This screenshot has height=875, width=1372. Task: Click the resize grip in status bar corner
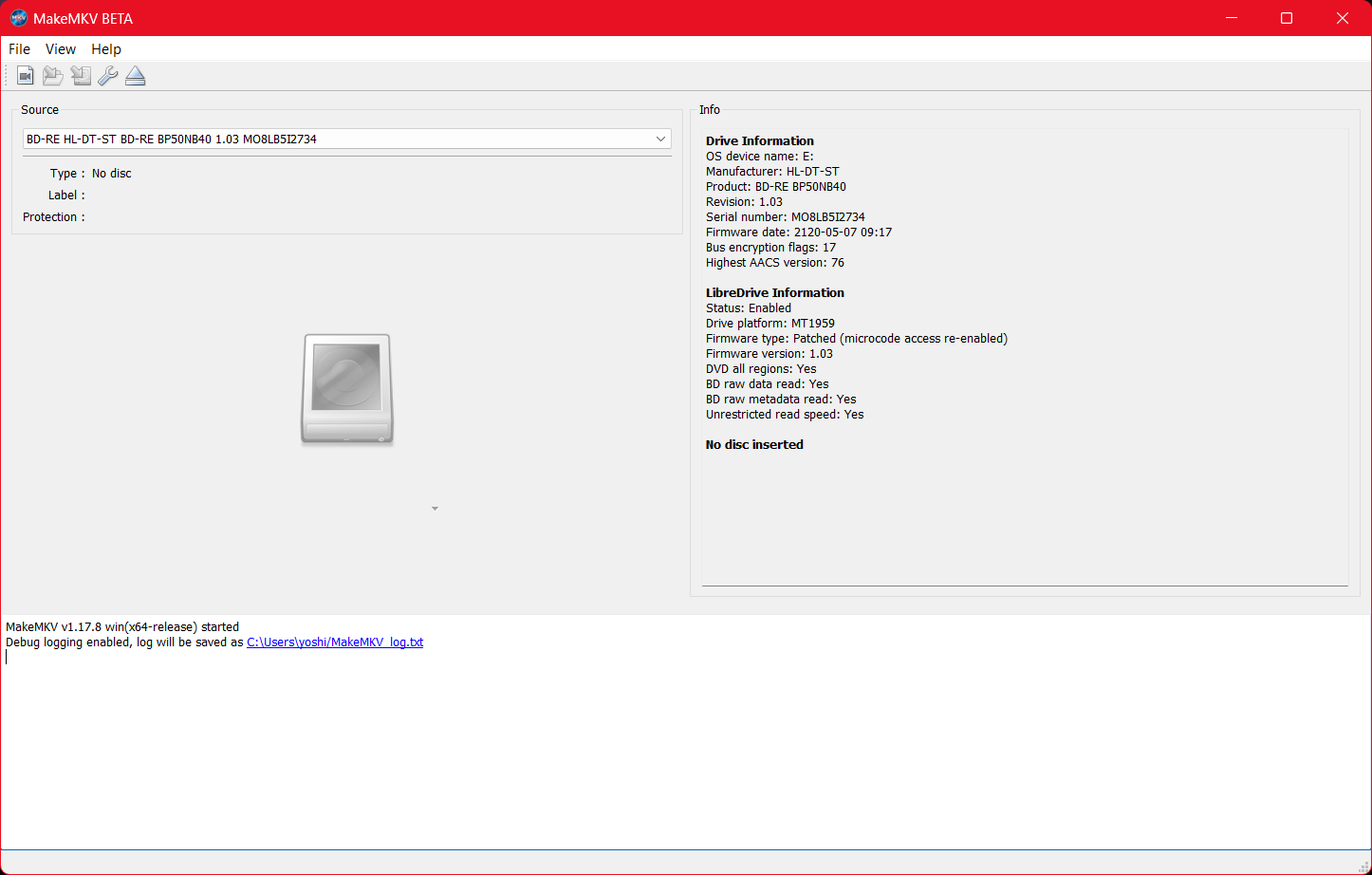1363,866
